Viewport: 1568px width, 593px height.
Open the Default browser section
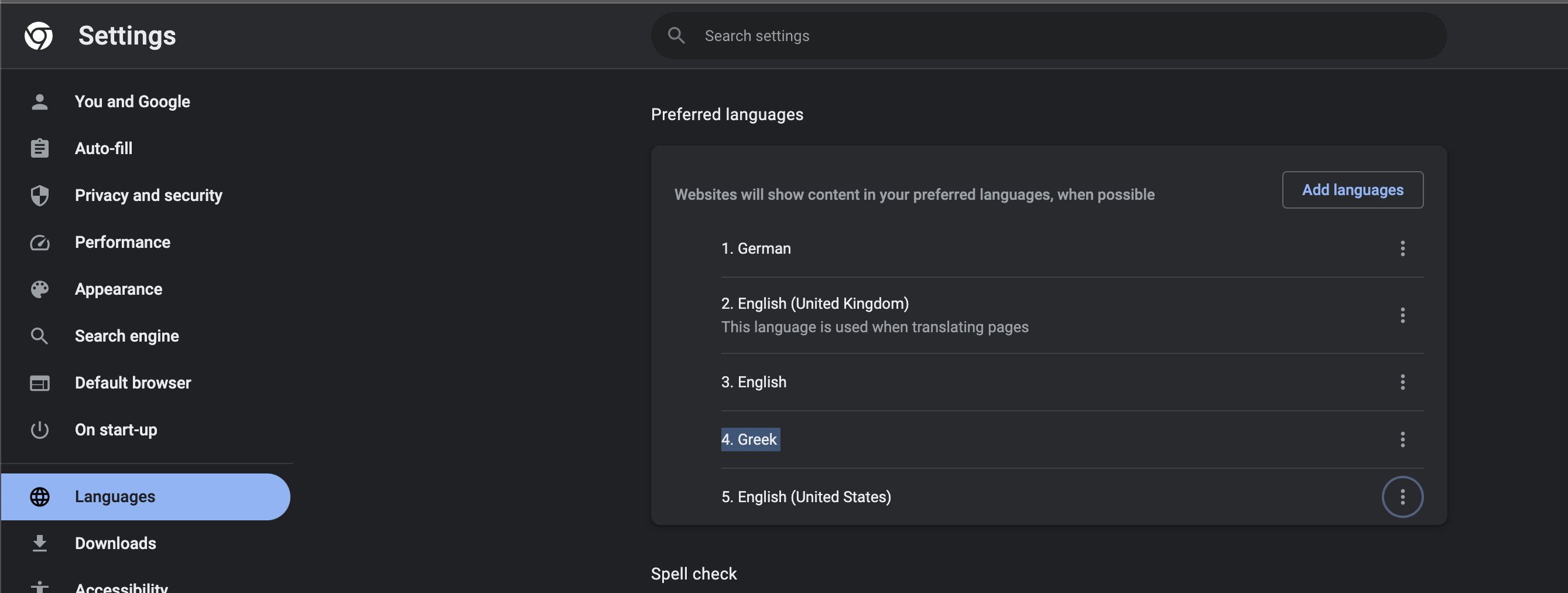[132, 382]
